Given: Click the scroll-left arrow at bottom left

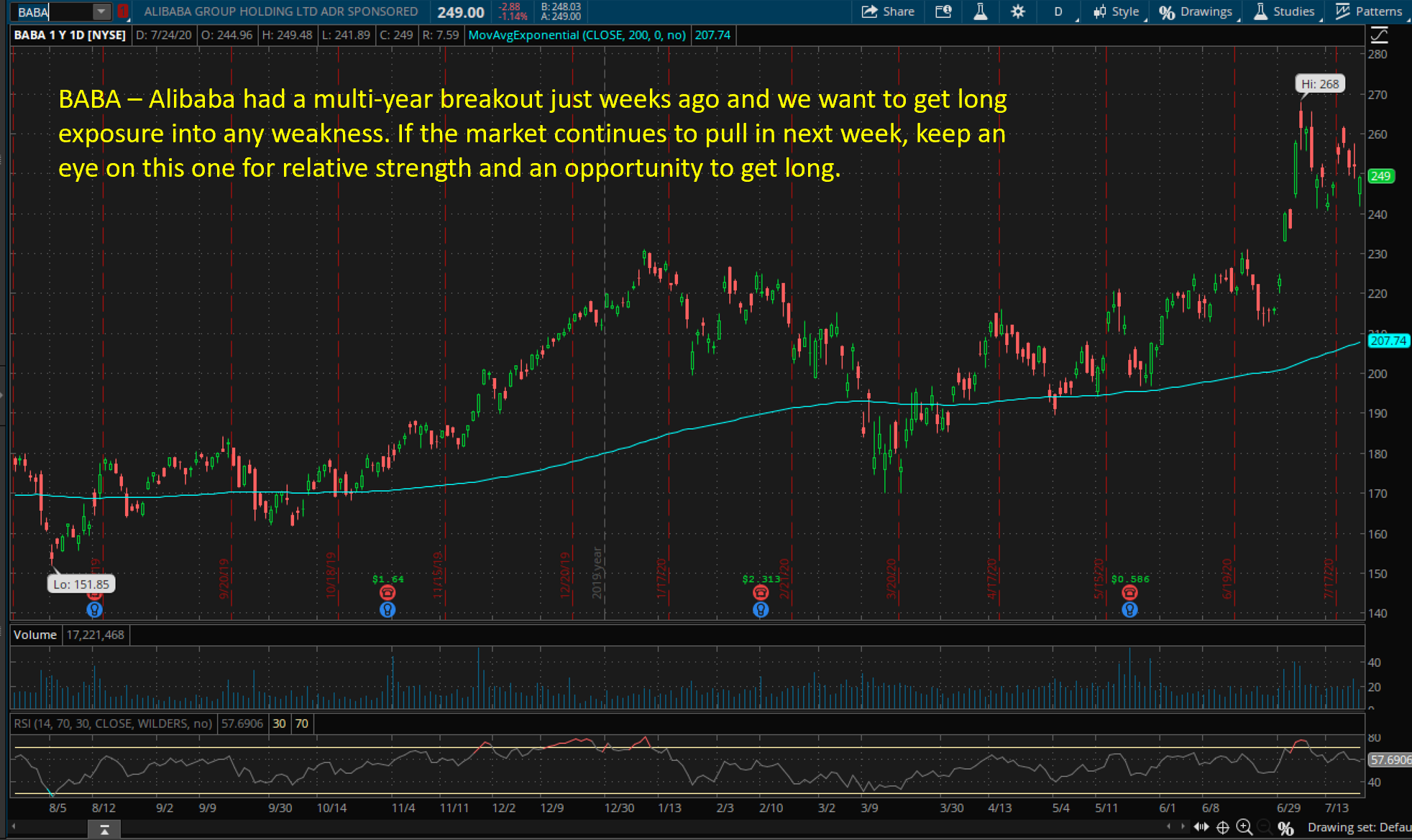Looking at the screenshot, I should pos(13,827).
